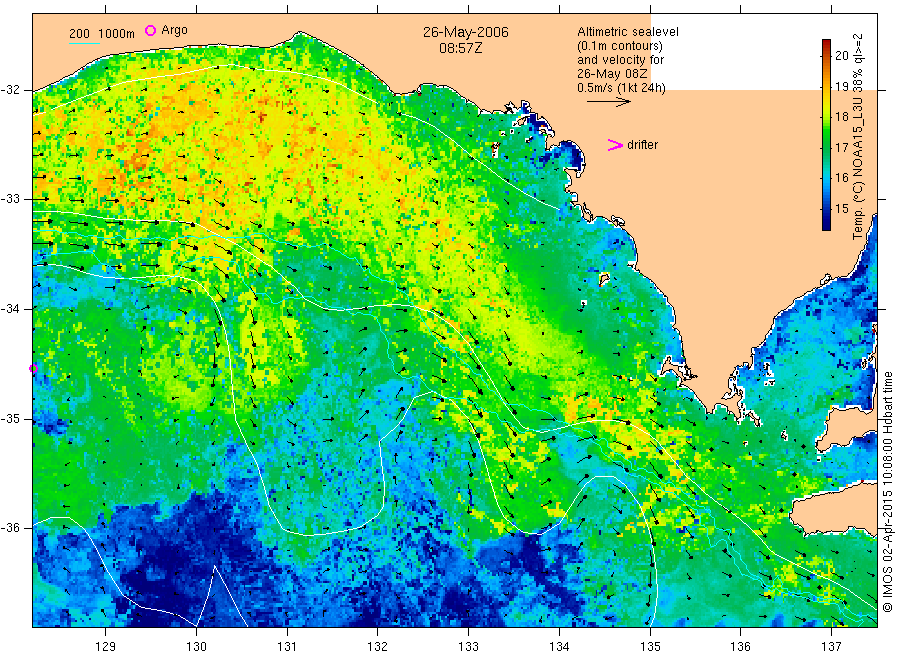Click longitude axis label 129
This screenshot has width=900, height=660.
[106, 647]
